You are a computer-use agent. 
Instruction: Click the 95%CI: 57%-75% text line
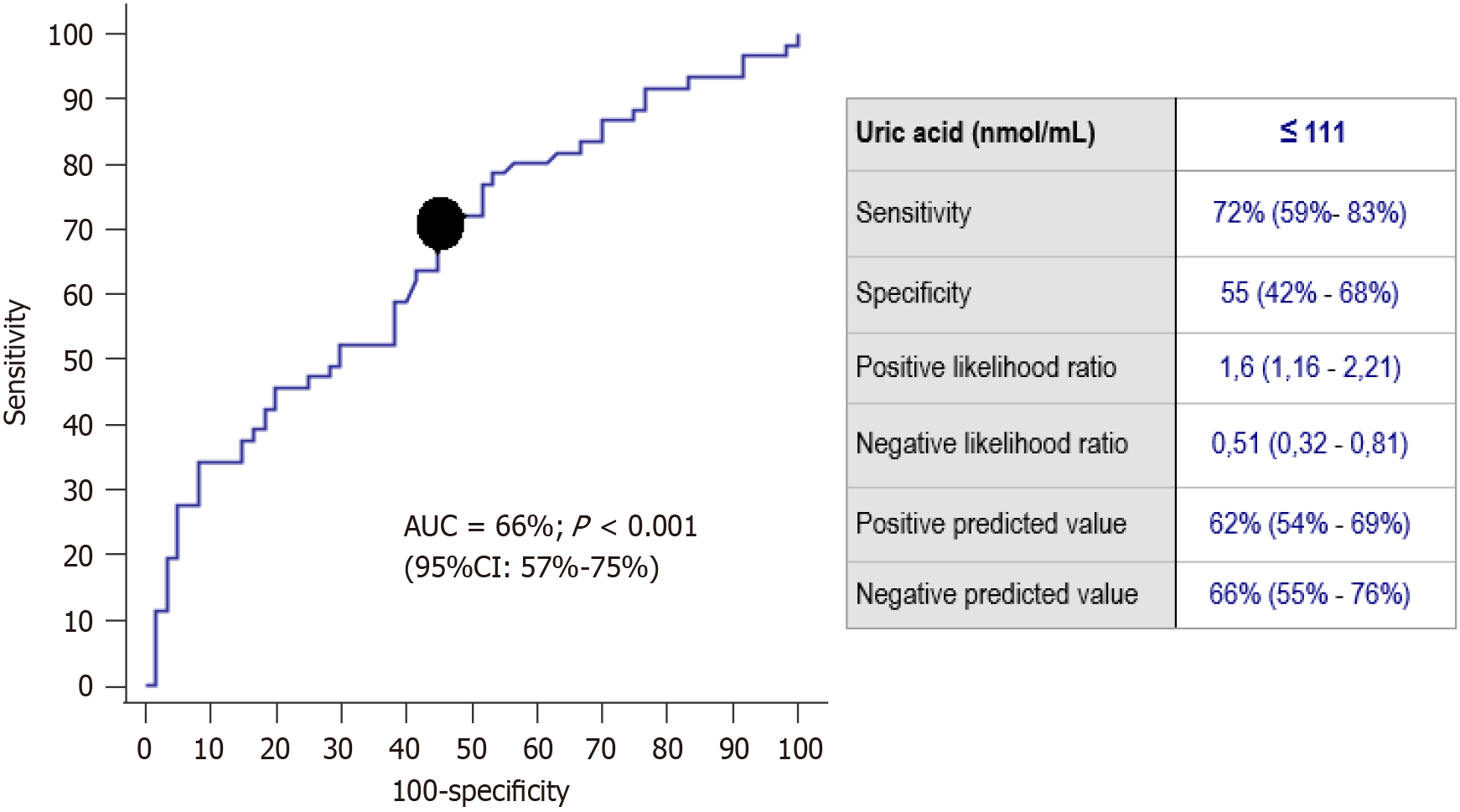coord(531,568)
